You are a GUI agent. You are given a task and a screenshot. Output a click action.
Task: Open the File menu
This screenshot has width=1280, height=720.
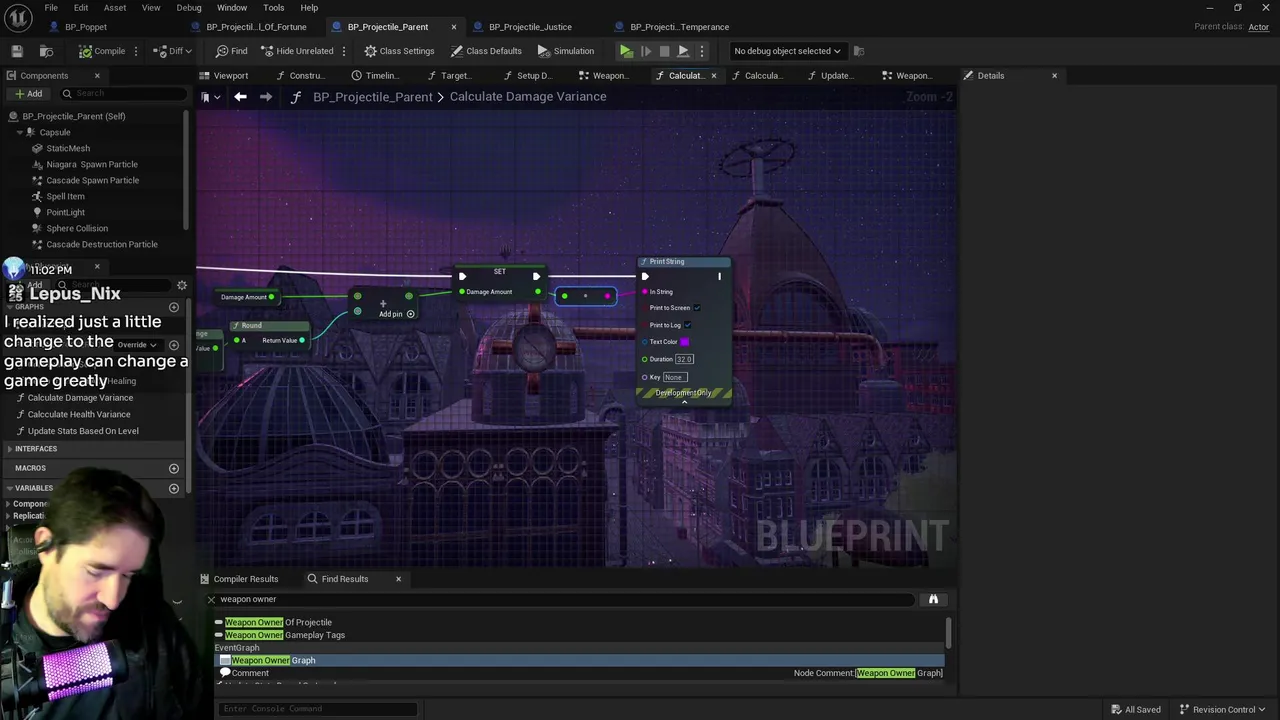(51, 8)
